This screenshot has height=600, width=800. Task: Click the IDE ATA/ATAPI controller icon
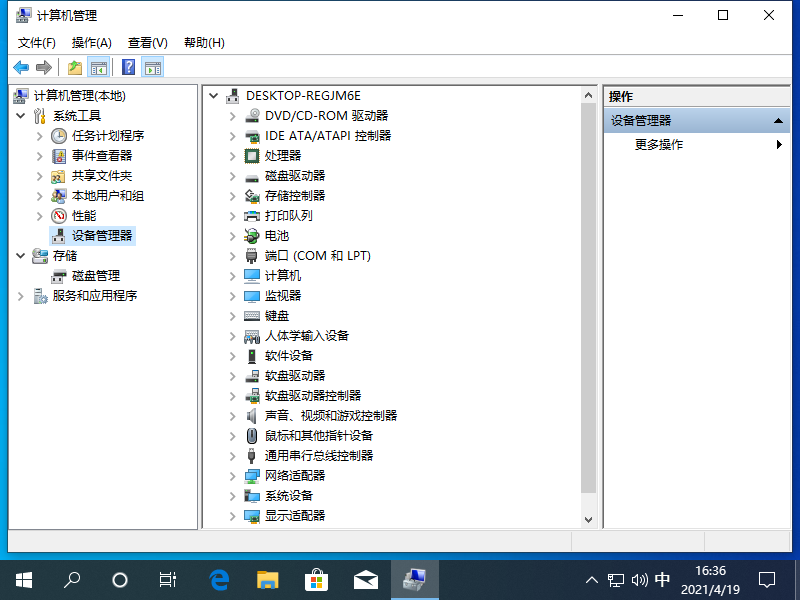click(252, 136)
